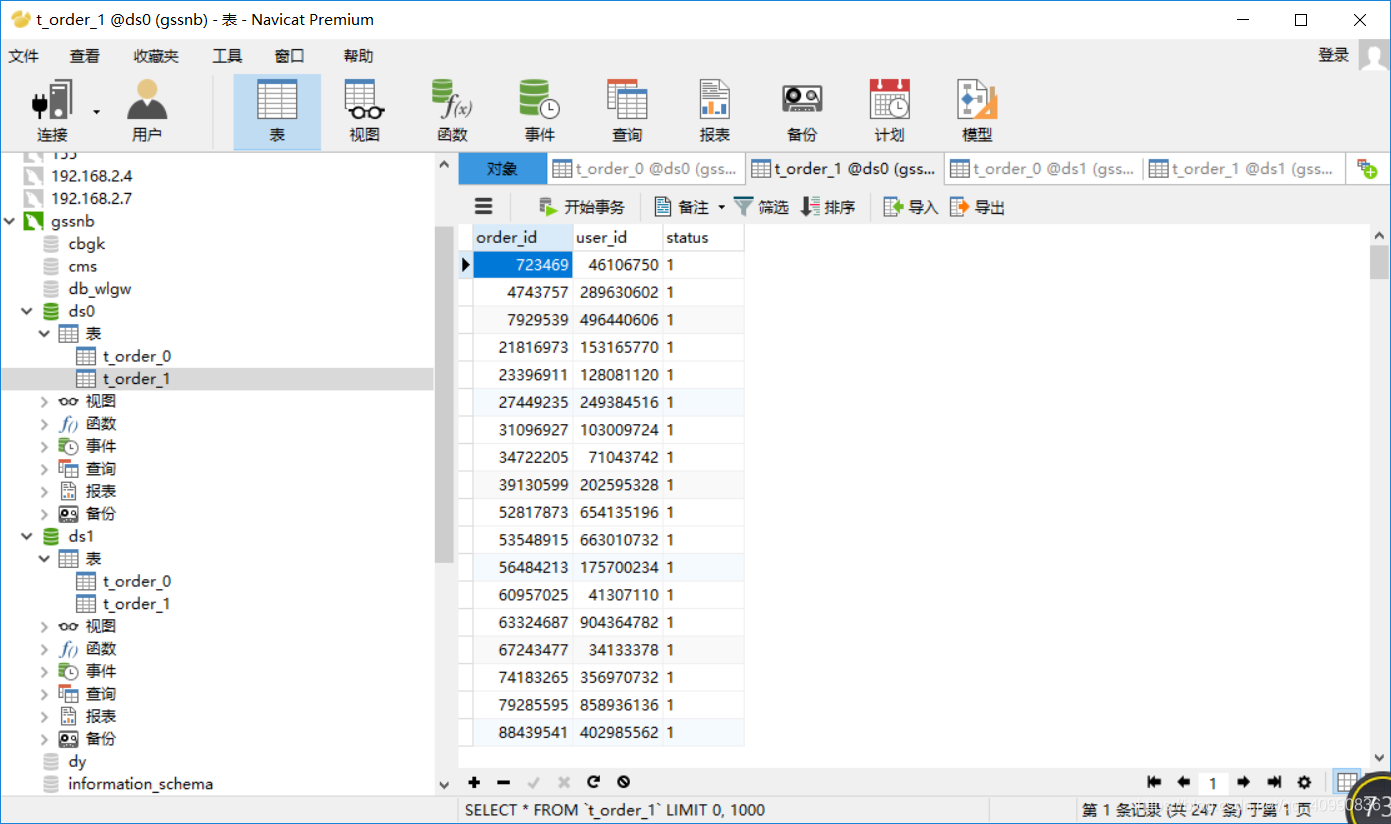The height and width of the screenshot is (824, 1391).
Task: Go to last page of records
Action: click(x=1274, y=782)
